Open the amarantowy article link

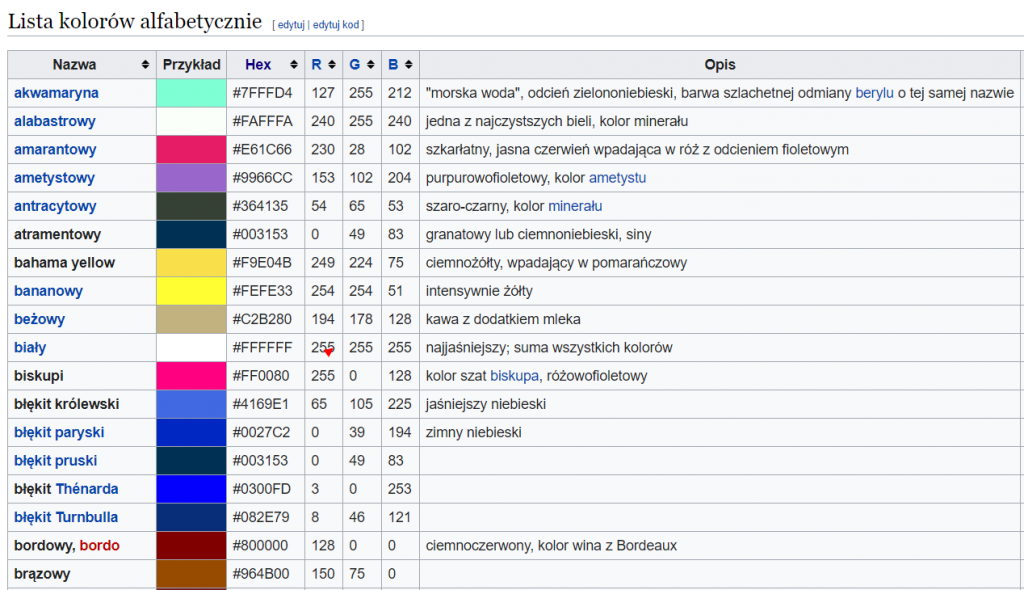point(56,150)
